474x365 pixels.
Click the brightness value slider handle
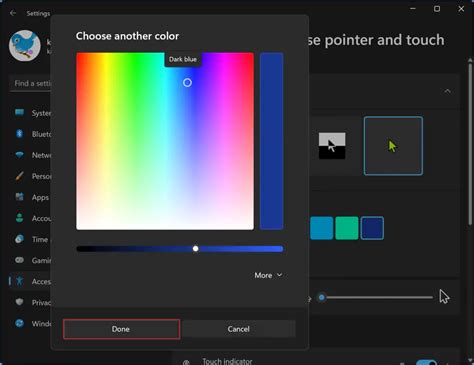coord(196,249)
